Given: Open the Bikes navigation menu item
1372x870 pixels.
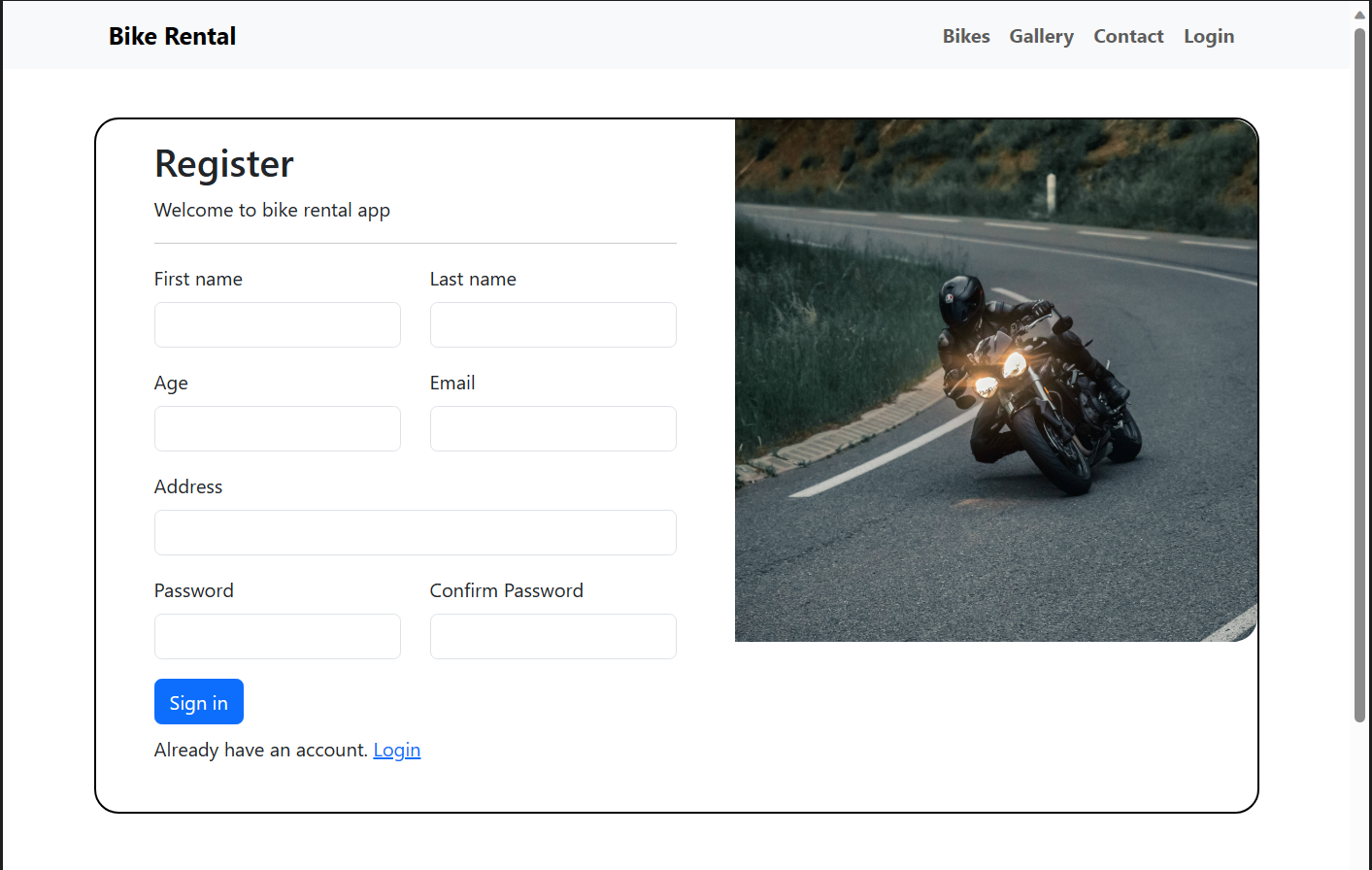Looking at the screenshot, I should [966, 36].
